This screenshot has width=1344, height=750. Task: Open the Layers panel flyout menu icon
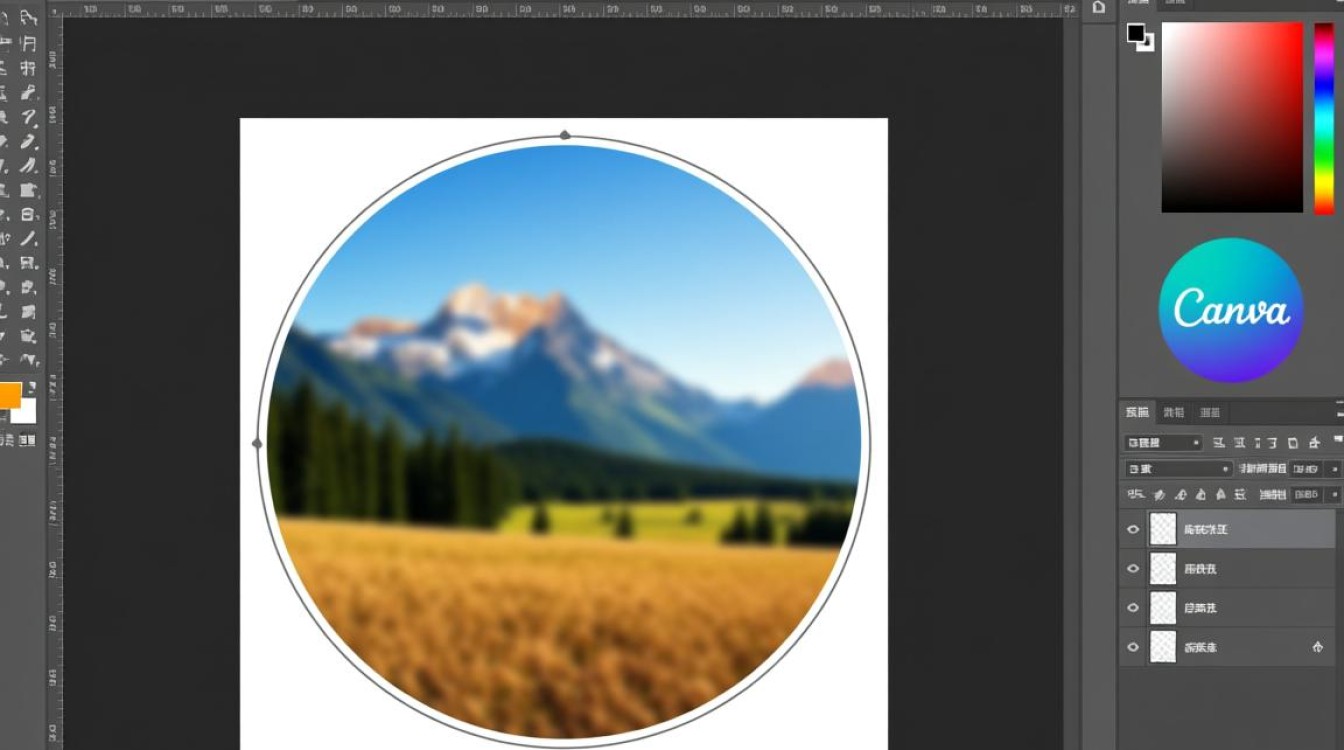1339,409
